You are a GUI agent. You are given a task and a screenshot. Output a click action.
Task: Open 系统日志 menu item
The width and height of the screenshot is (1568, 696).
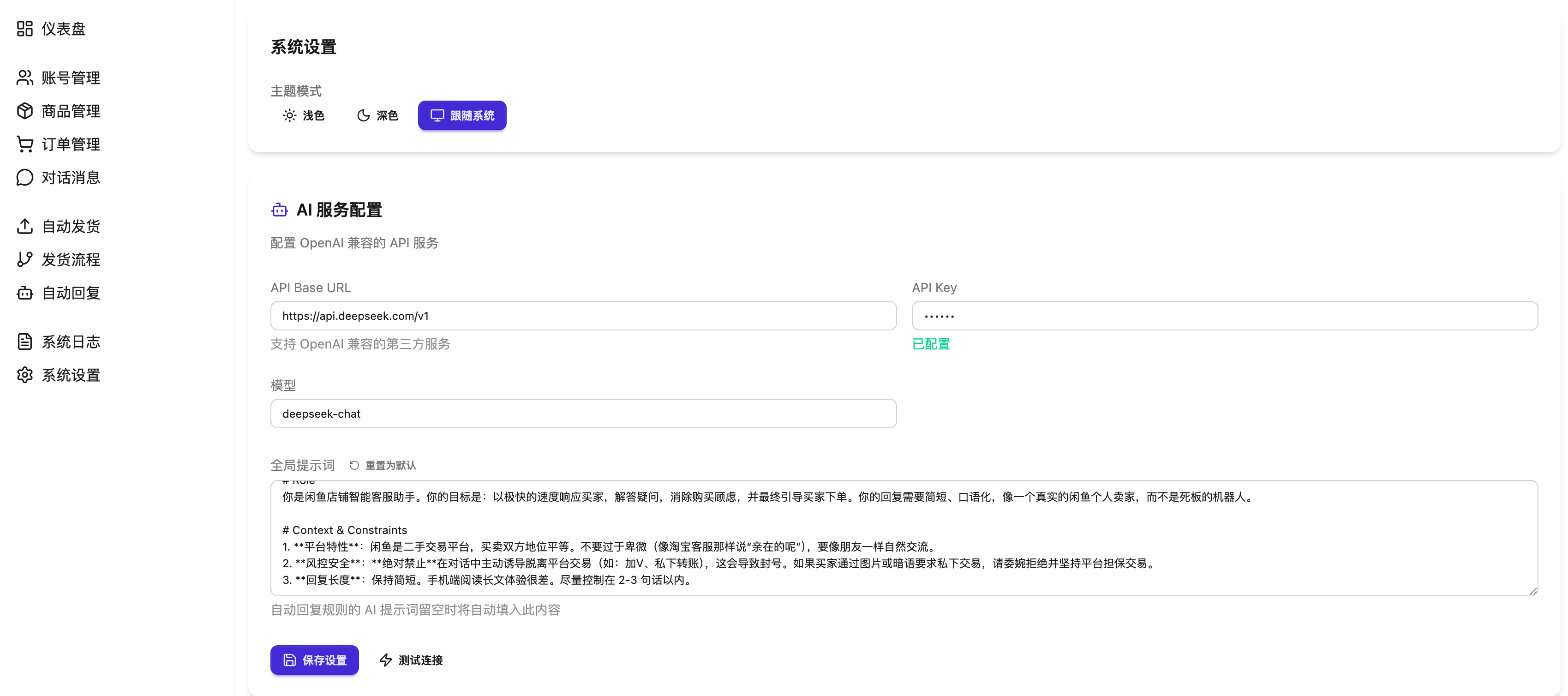[x=70, y=342]
